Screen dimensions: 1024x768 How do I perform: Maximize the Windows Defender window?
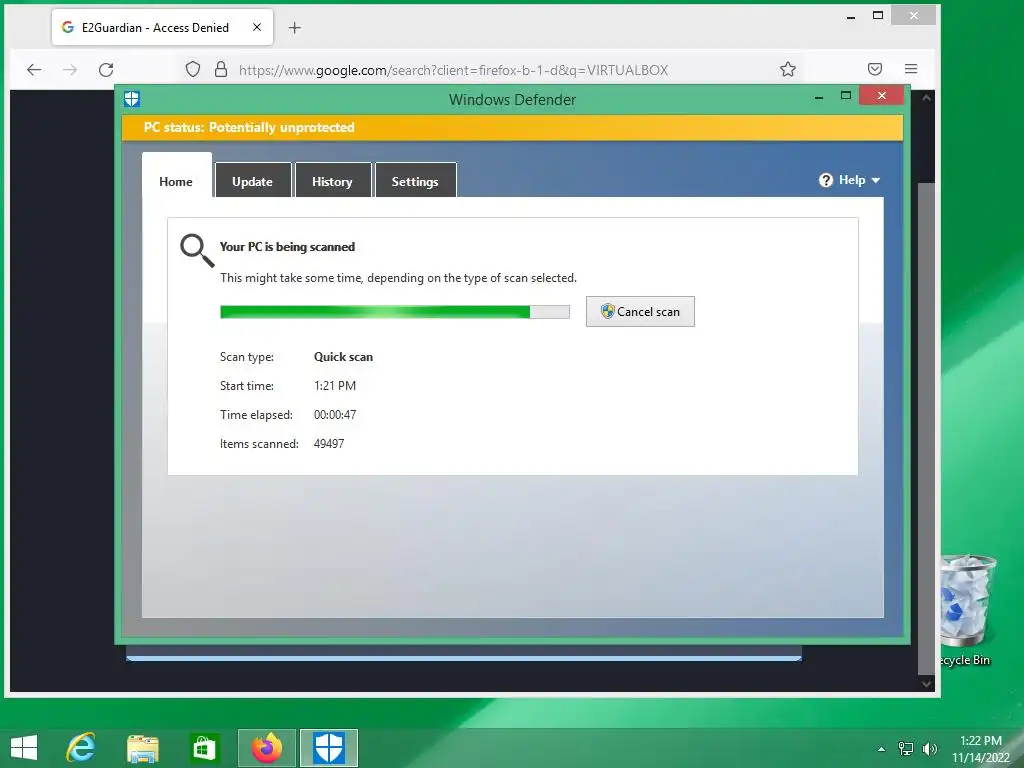846,95
